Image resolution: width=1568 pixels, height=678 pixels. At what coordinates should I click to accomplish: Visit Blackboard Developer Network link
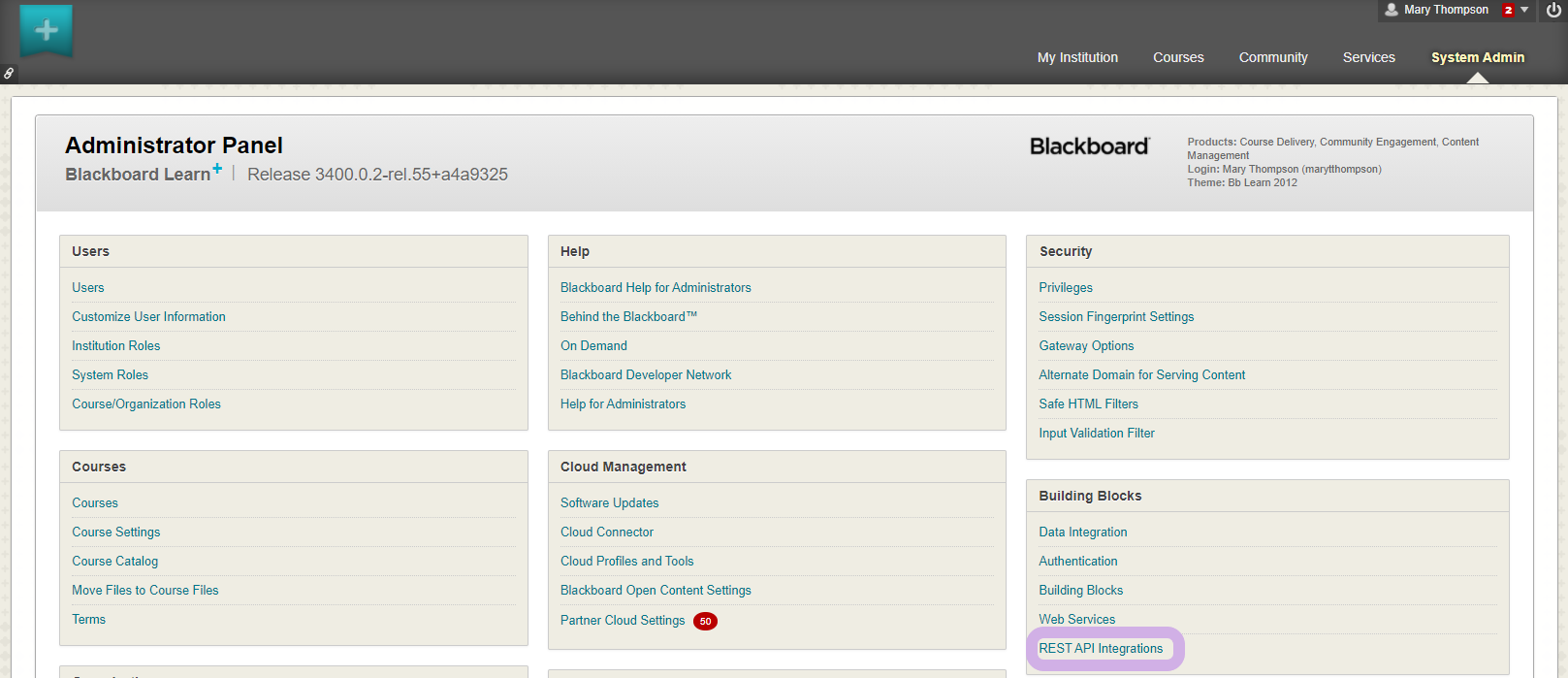[646, 374]
